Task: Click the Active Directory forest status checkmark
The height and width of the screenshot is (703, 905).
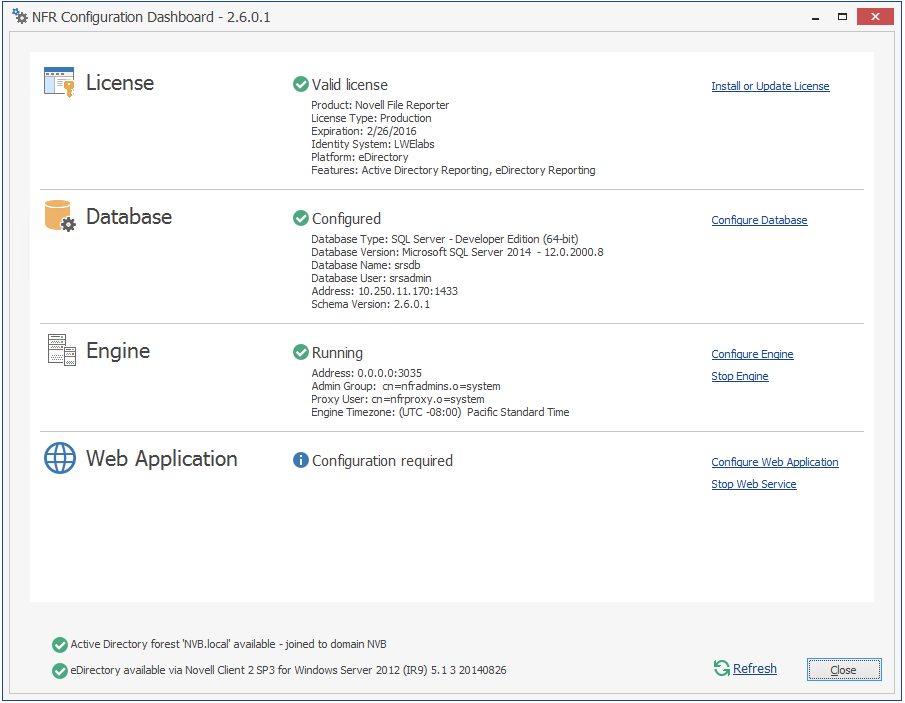Action: 60,645
